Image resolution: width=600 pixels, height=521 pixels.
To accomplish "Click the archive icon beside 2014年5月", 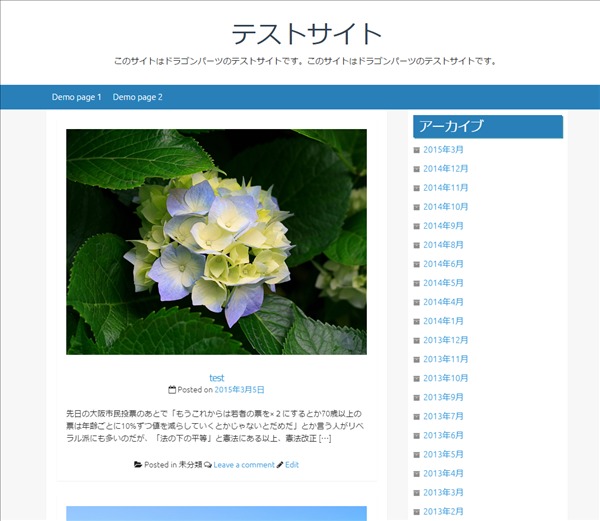I will [x=417, y=283].
